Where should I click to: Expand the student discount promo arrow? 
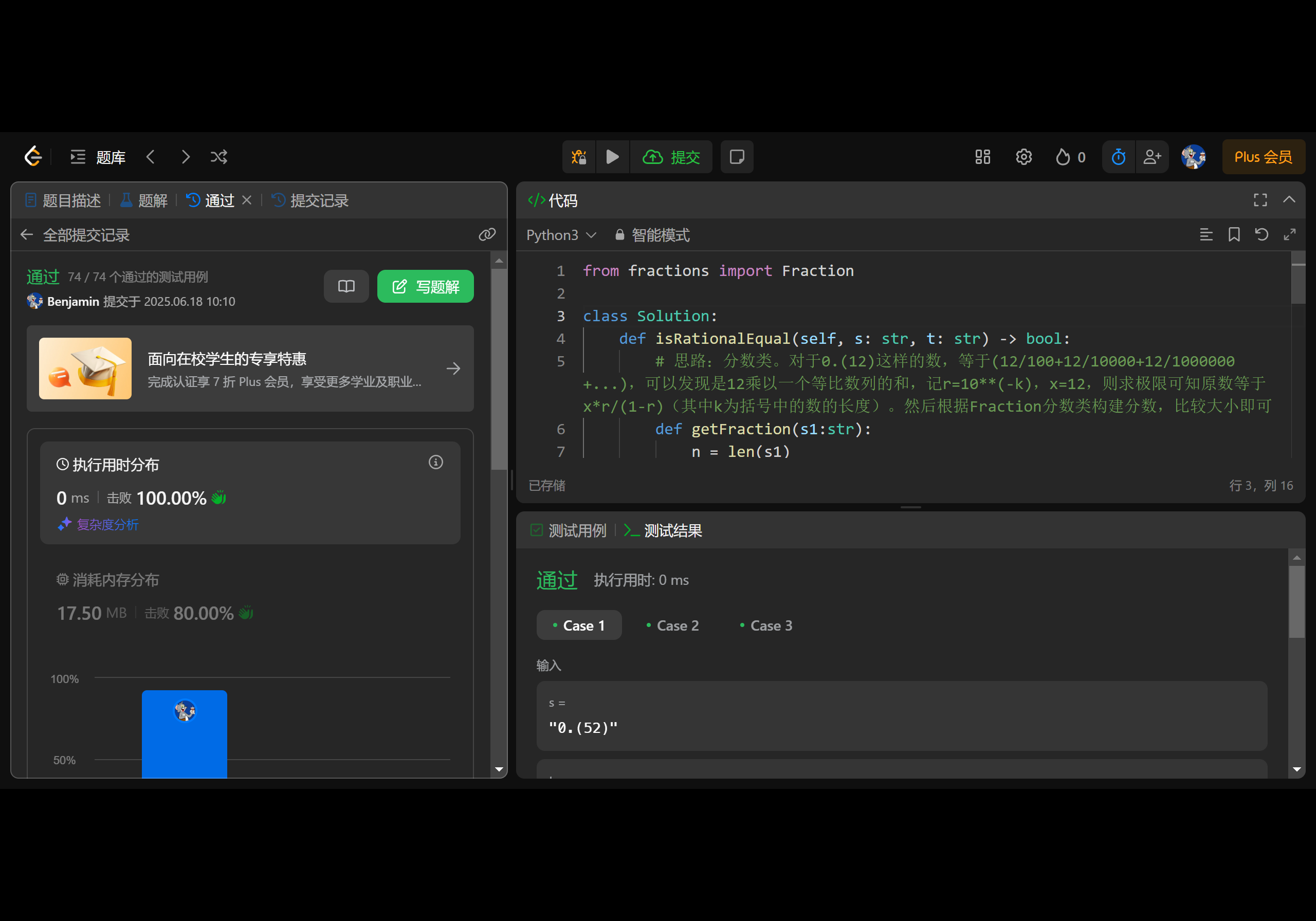tap(453, 369)
